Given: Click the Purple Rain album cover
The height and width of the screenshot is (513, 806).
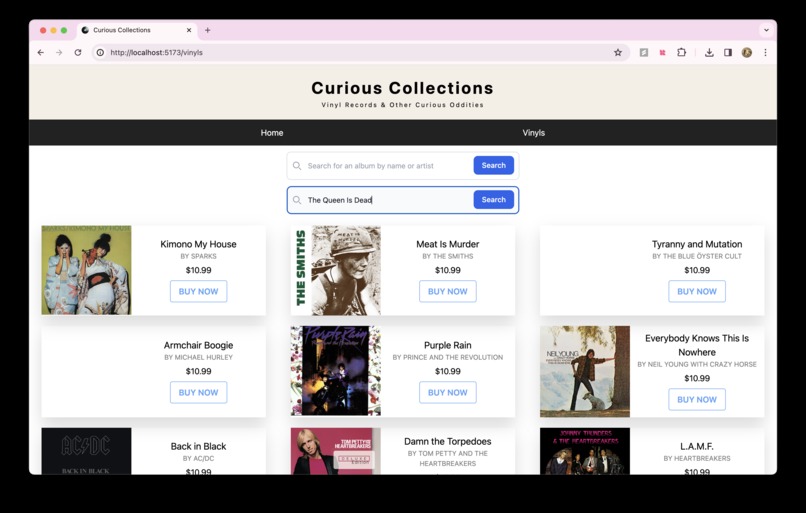Looking at the screenshot, I should (336, 371).
